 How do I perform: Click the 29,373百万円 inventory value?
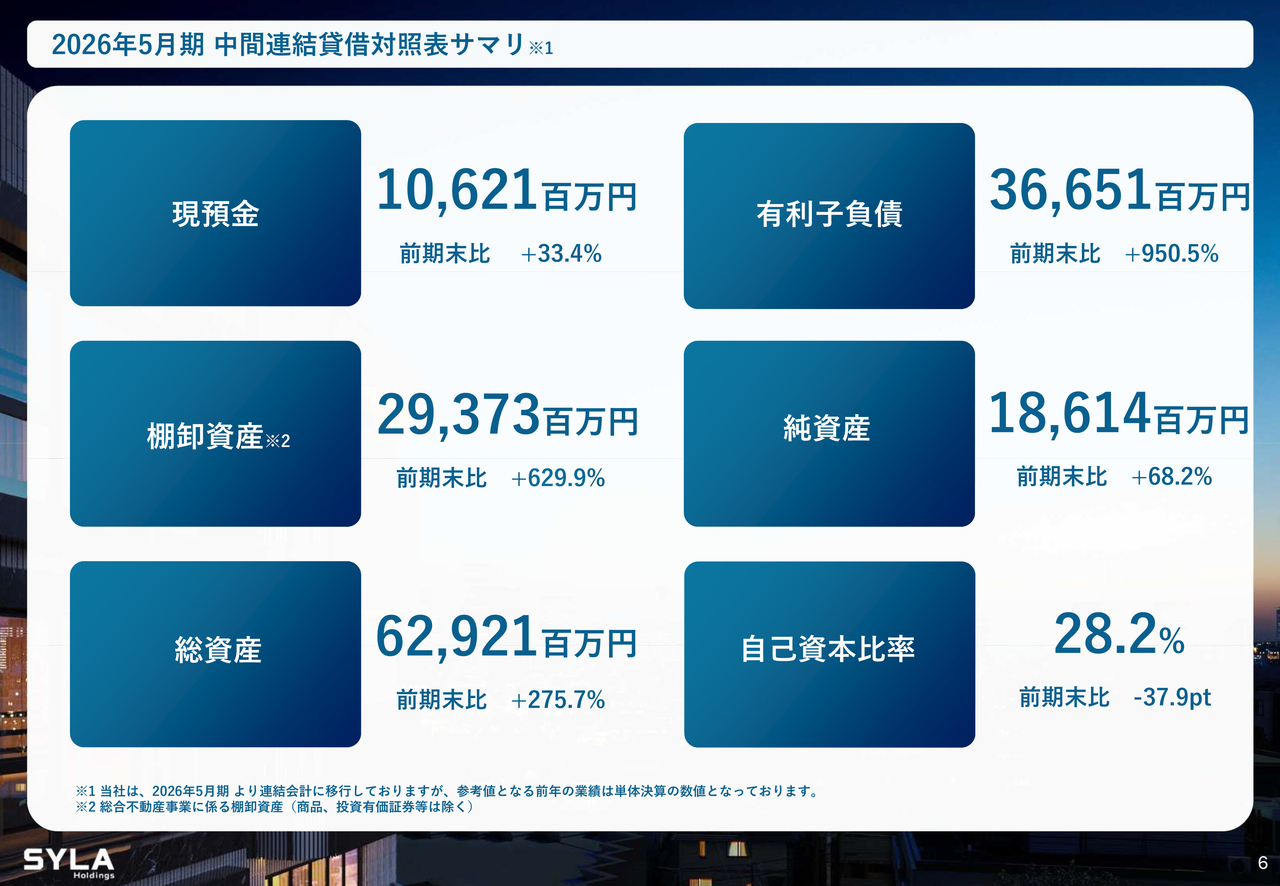506,415
